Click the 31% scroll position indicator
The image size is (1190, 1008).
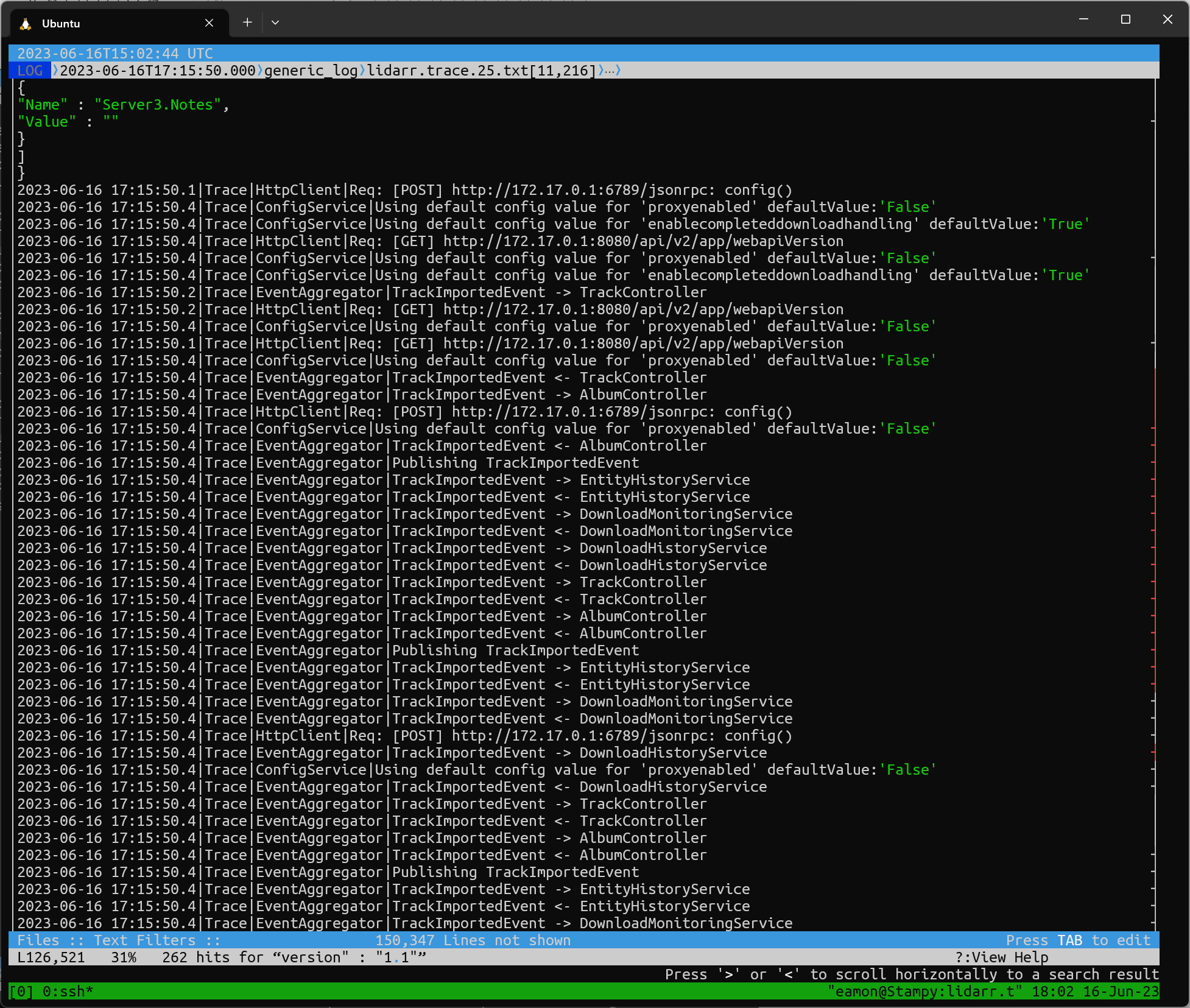124,957
